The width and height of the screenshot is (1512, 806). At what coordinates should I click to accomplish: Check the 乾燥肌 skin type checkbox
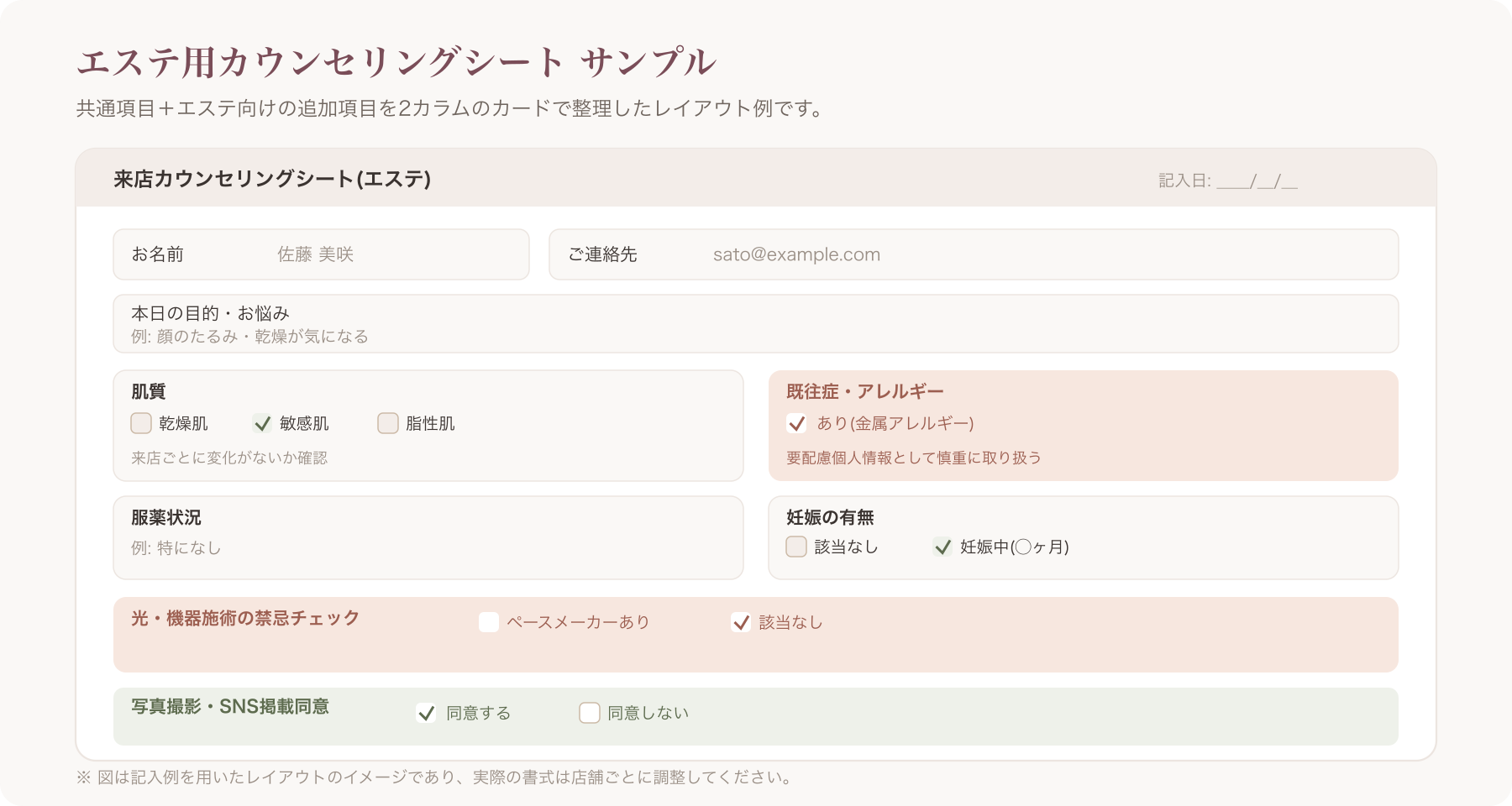click(x=141, y=423)
